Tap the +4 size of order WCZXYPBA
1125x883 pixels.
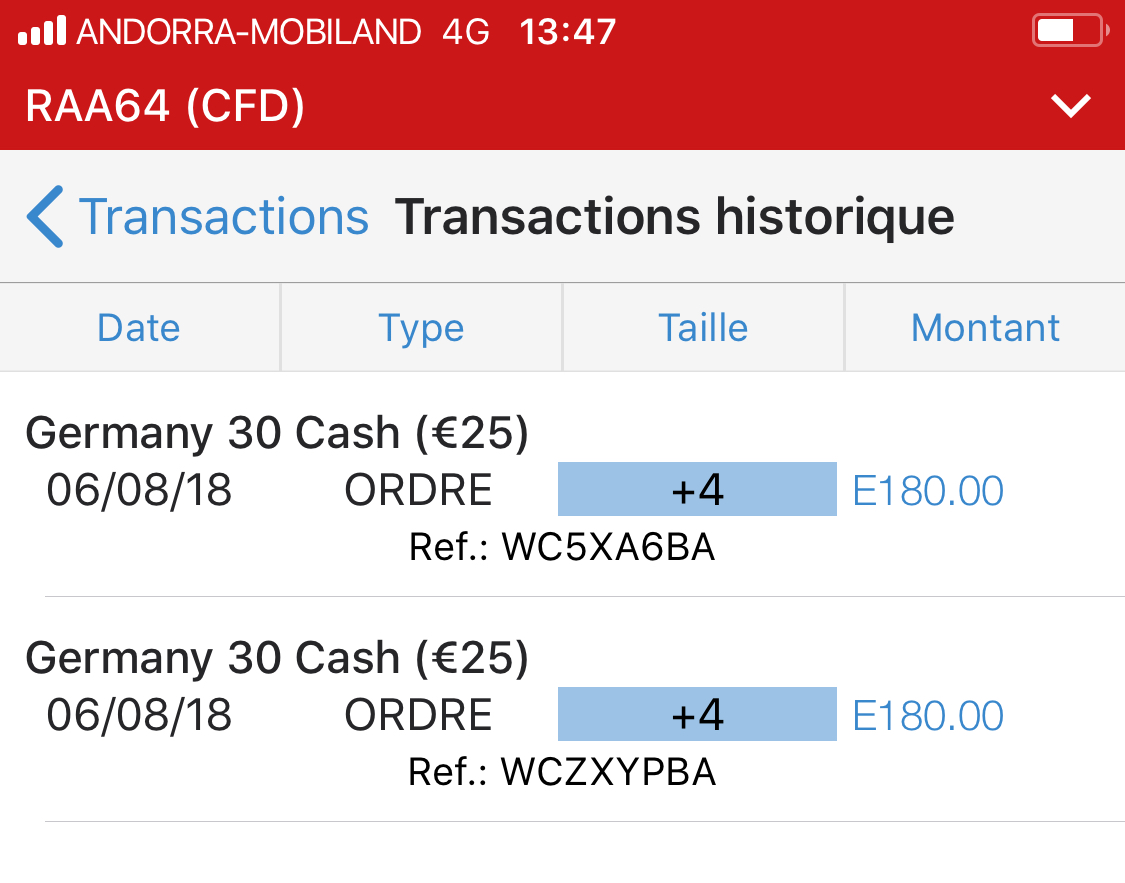[x=697, y=715]
